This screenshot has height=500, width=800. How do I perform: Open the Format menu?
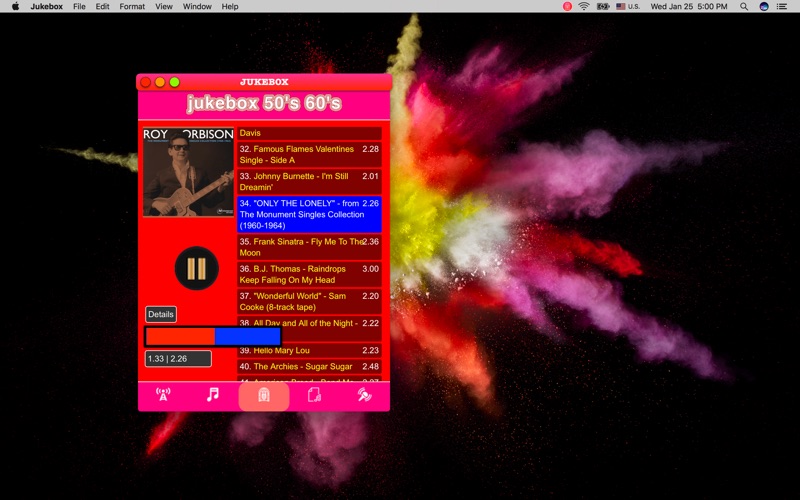tap(132, 6)
